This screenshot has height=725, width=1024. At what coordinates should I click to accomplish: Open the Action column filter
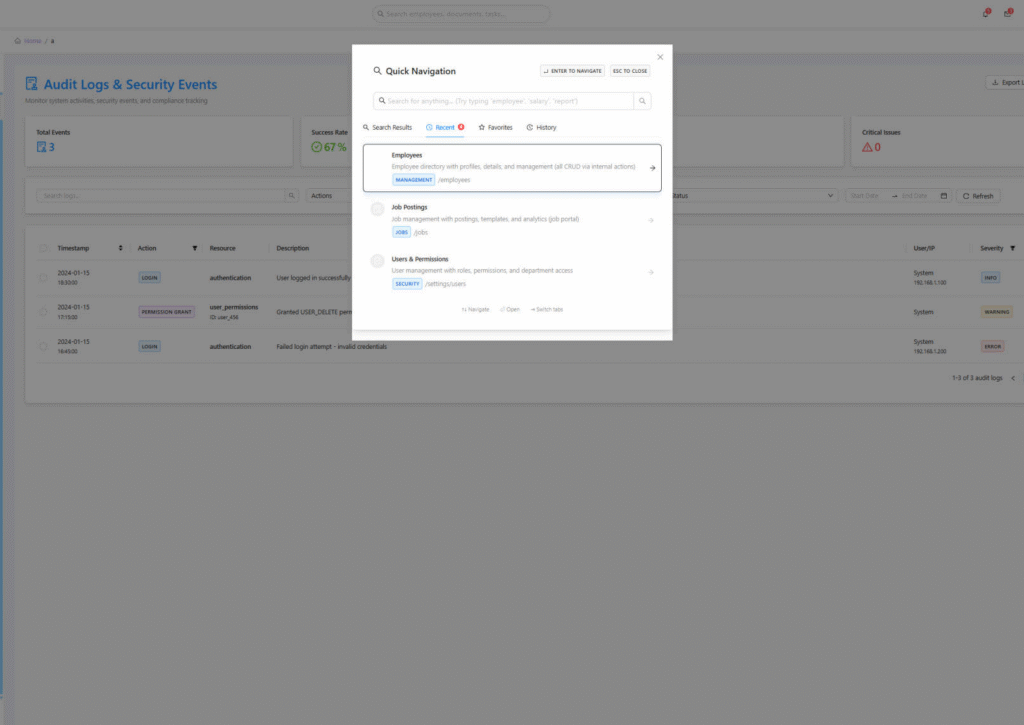[194, 248]
